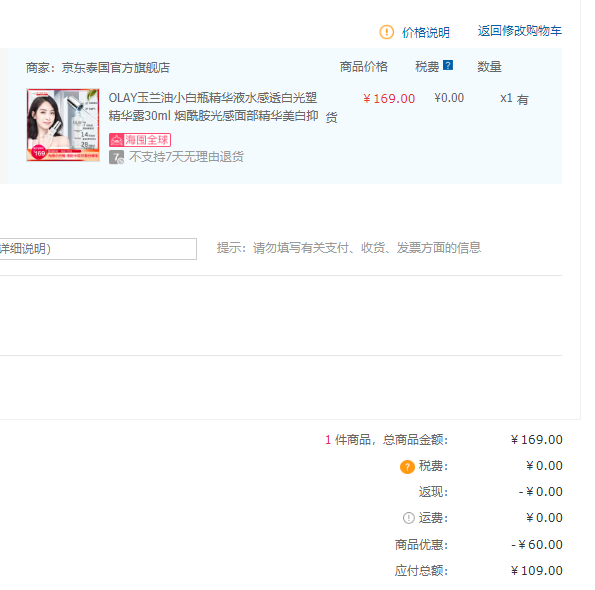Select the x1 quantity value
This screenshot has width=595, height=590.
pos(506,98)
